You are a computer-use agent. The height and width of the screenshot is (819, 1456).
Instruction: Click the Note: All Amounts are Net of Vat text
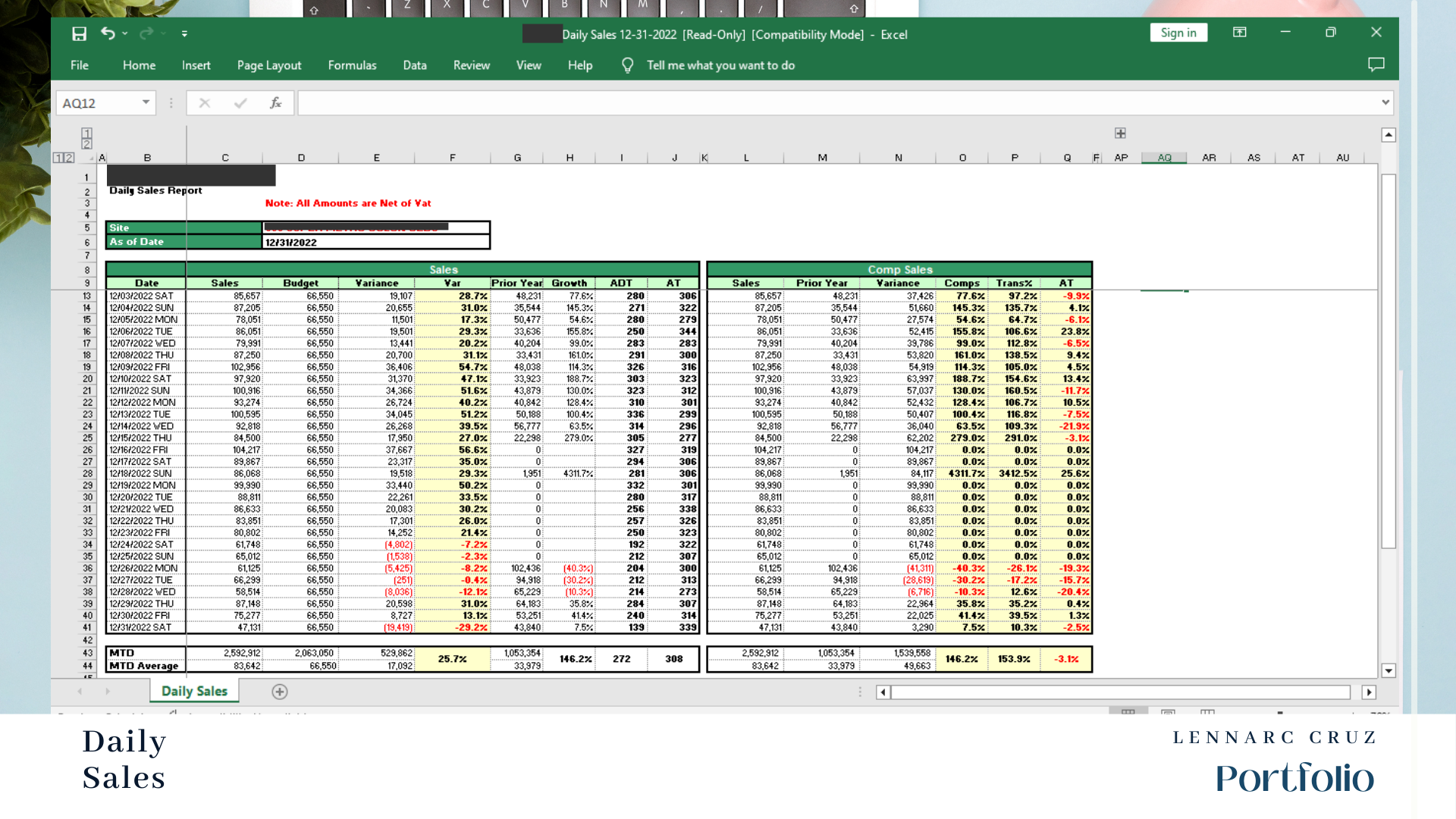coord(348,203)
